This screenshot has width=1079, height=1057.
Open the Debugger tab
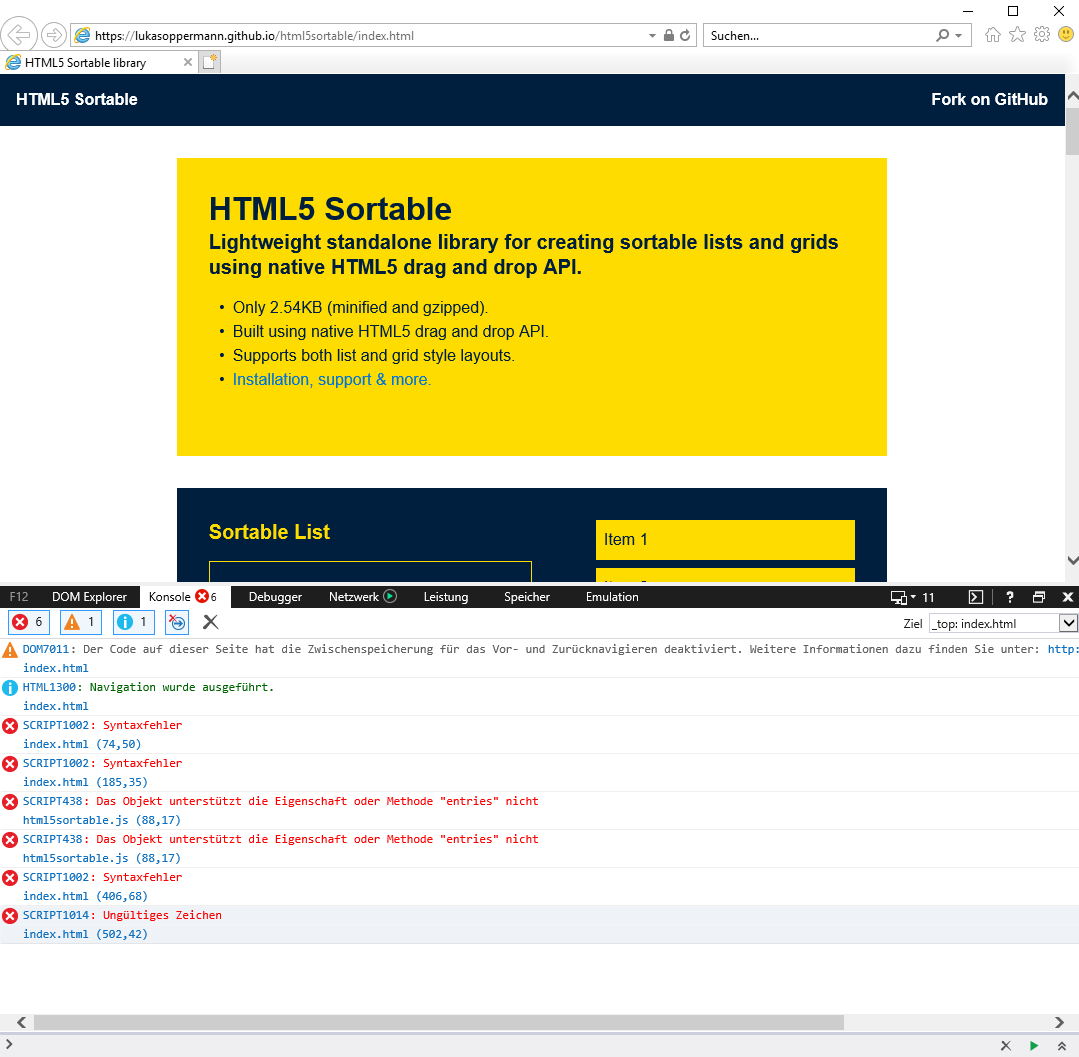coord(275,597)
